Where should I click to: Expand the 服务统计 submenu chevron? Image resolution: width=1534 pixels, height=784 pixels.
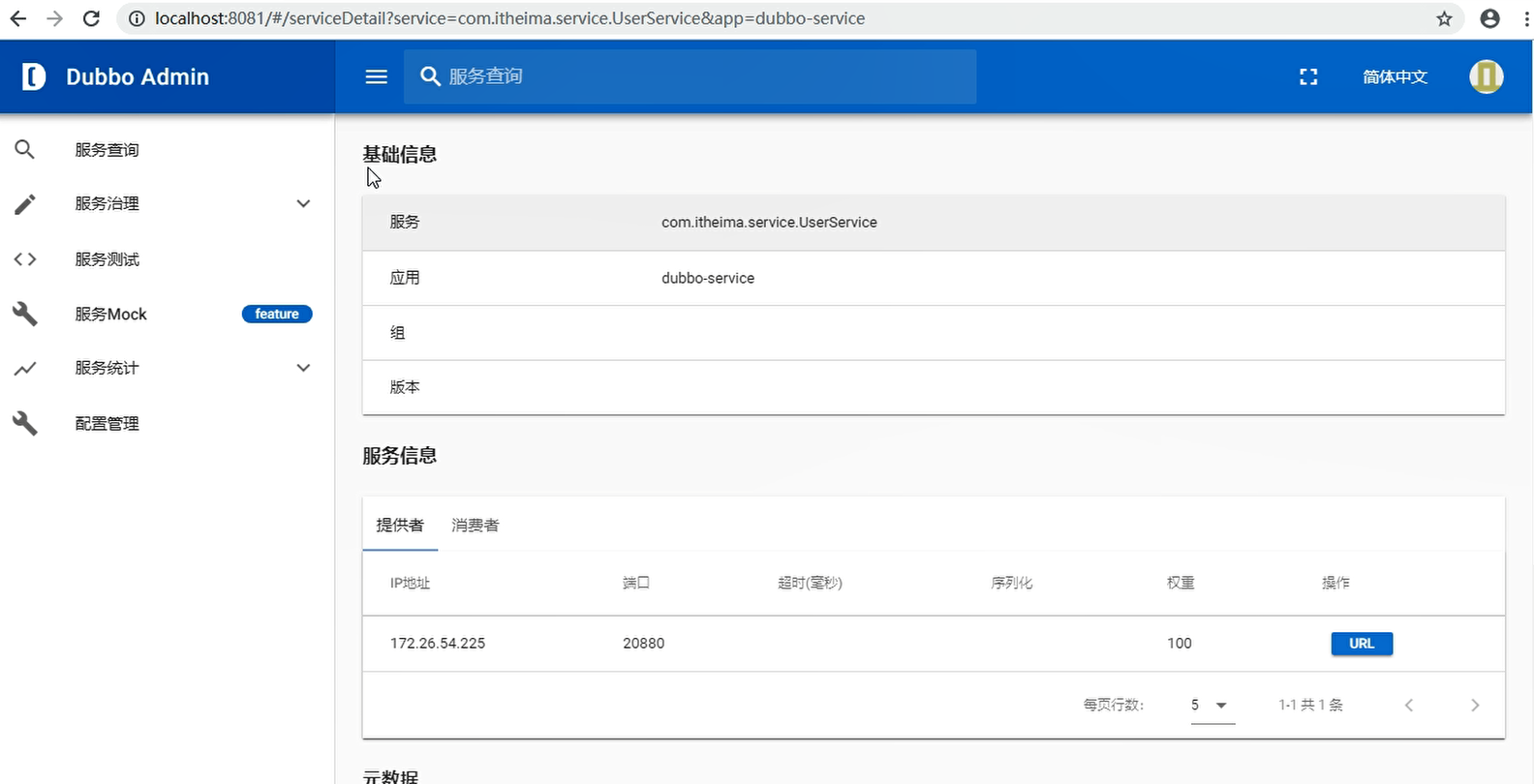(x=303, y=368)
